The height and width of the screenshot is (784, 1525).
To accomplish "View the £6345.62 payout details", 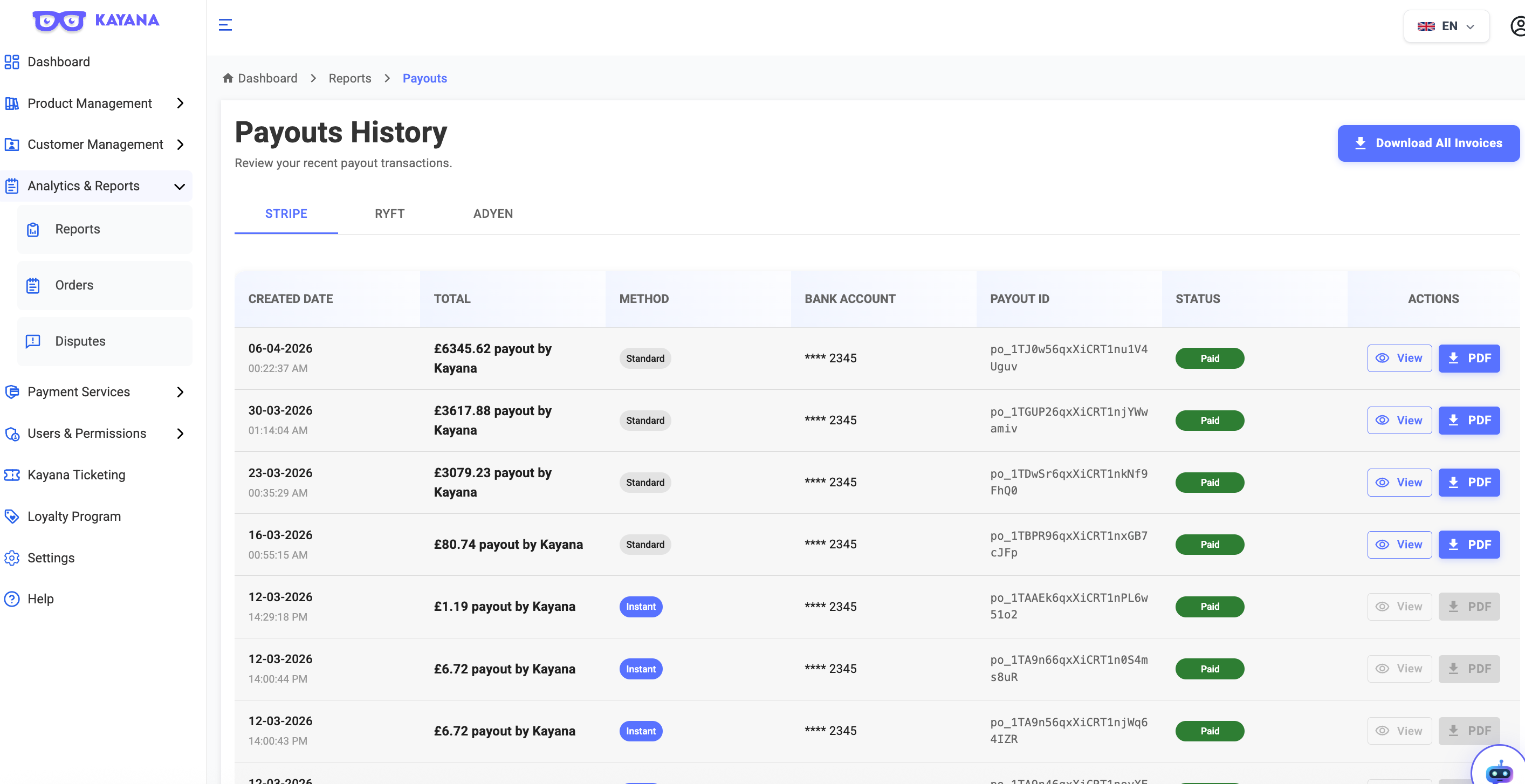I will [x=1399, y=358].
